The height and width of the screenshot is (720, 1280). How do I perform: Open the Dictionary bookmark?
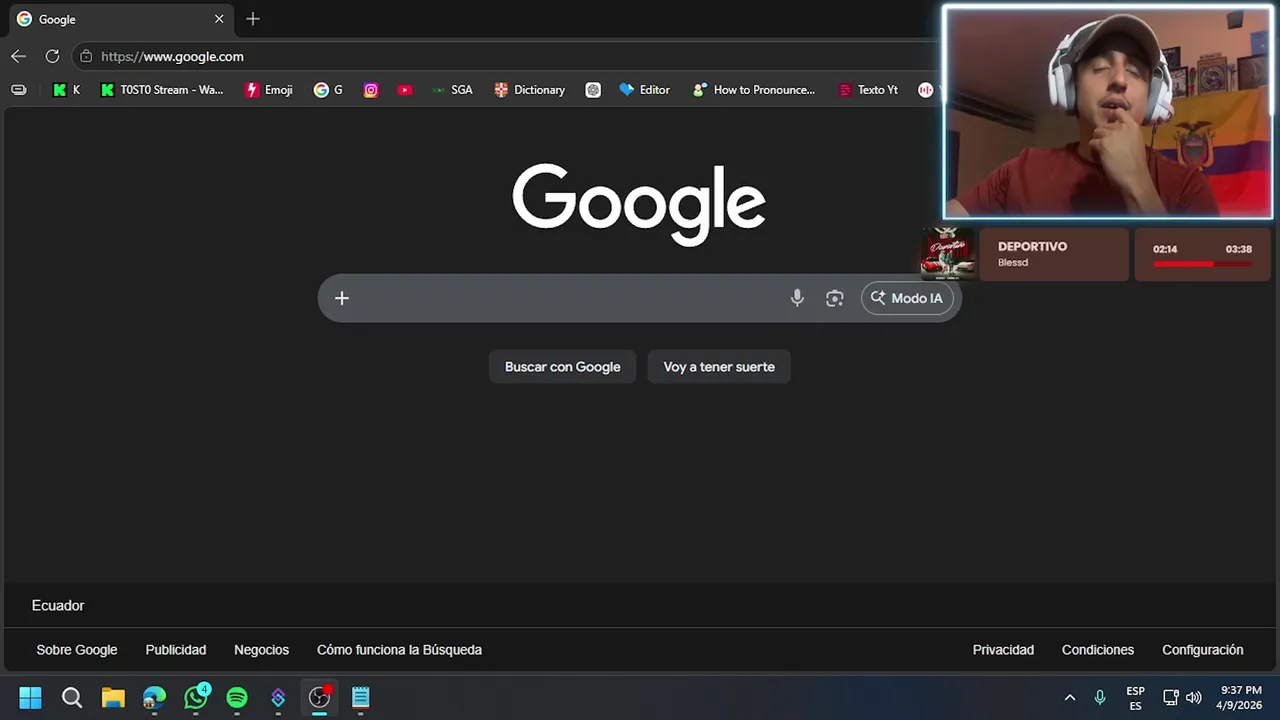click(x=530, y=90)
